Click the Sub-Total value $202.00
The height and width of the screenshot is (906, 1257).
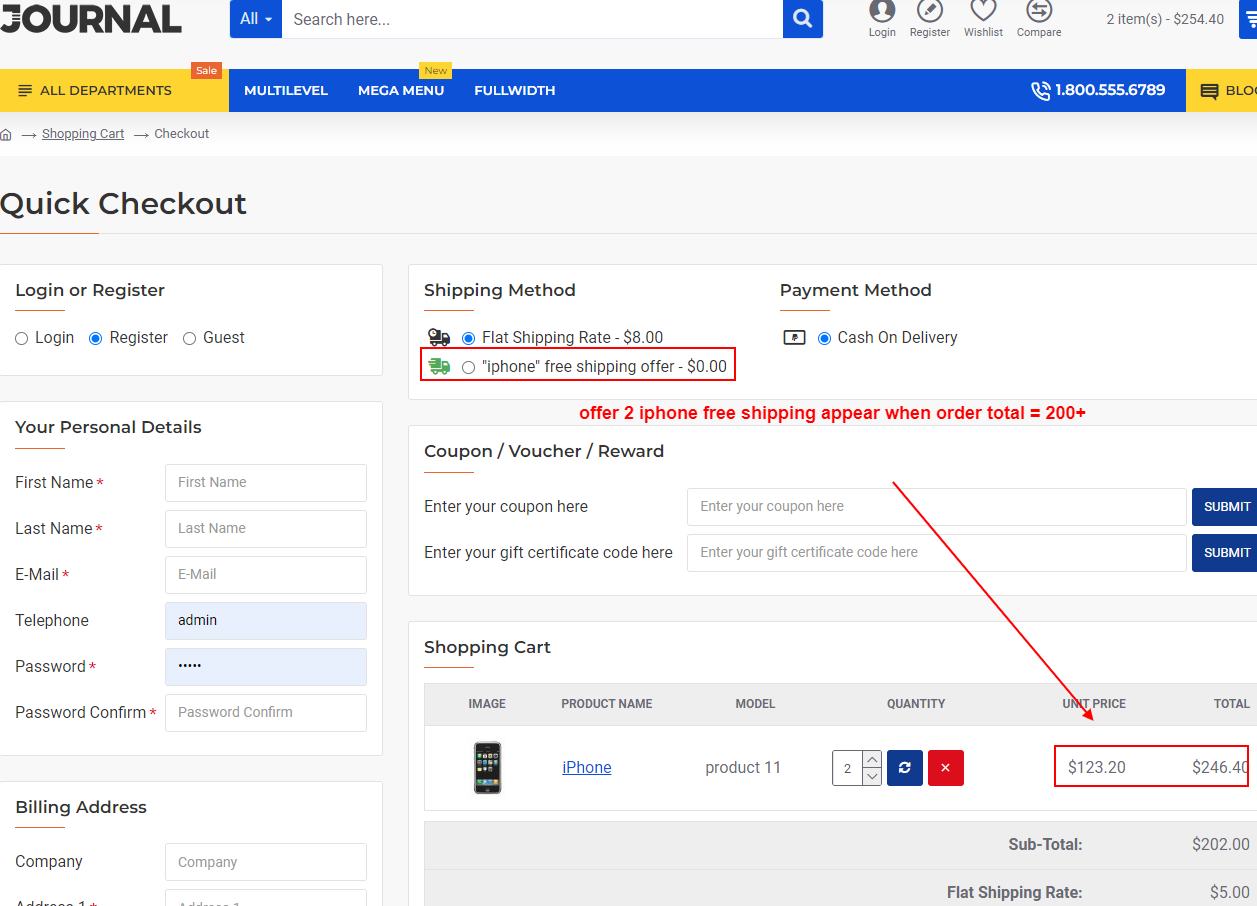click(x=1221, y=845)
